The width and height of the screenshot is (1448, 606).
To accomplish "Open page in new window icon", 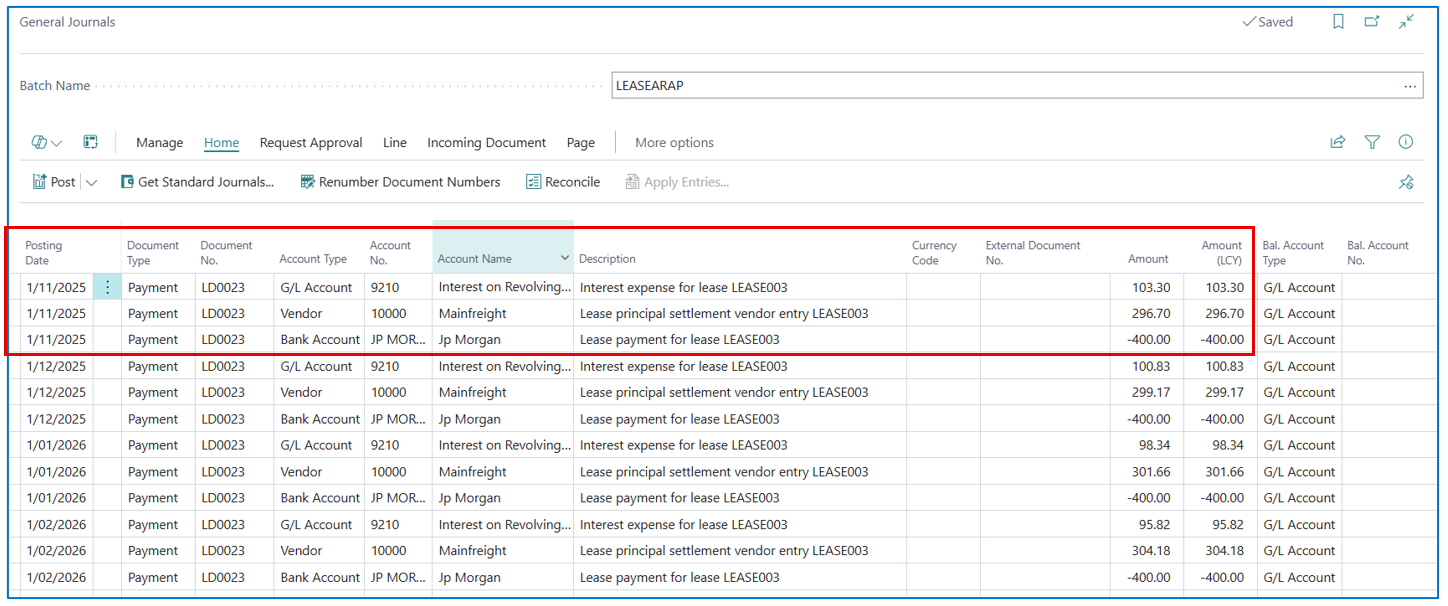I will click(x=1372, y=22).
